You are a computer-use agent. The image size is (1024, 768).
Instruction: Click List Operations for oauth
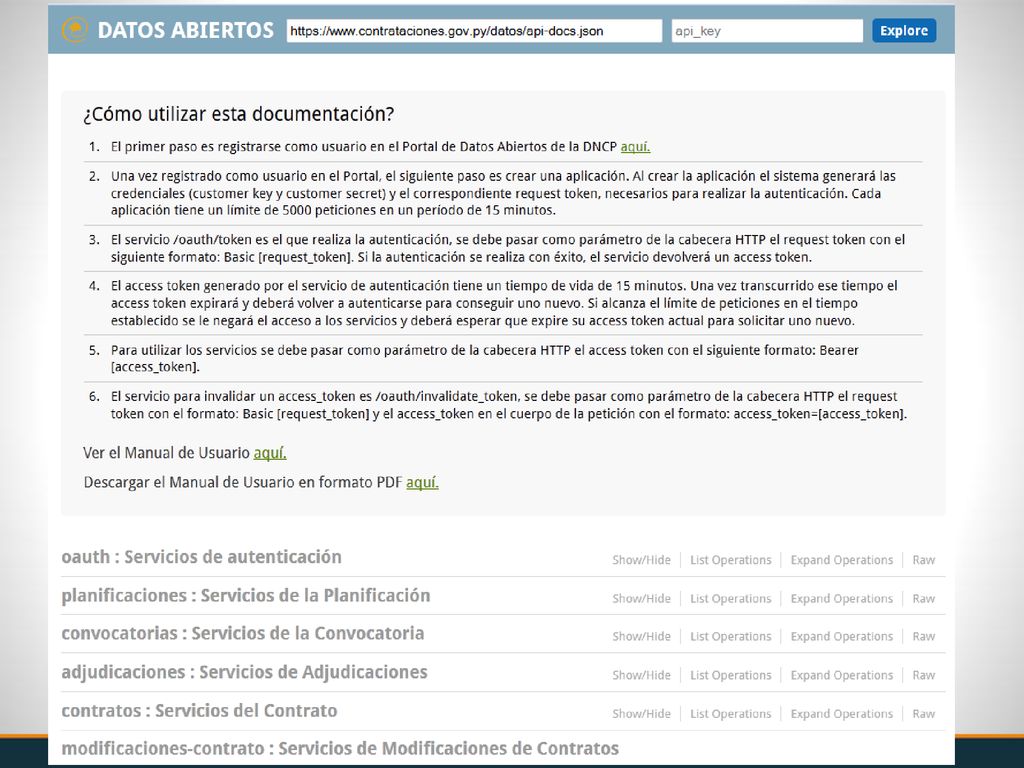tap(731, 560)
